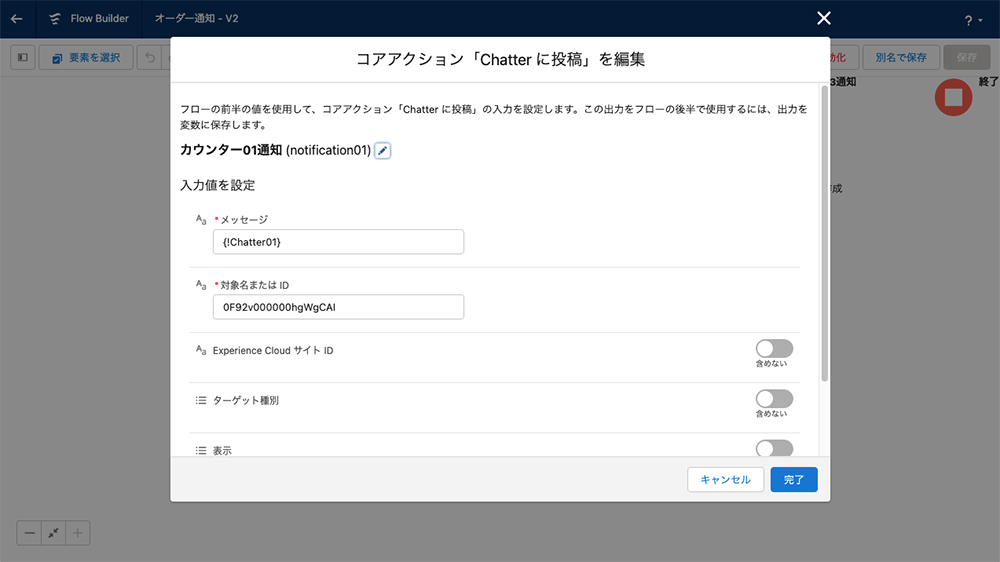Click the 対象名または ID input field

point(338,307)
